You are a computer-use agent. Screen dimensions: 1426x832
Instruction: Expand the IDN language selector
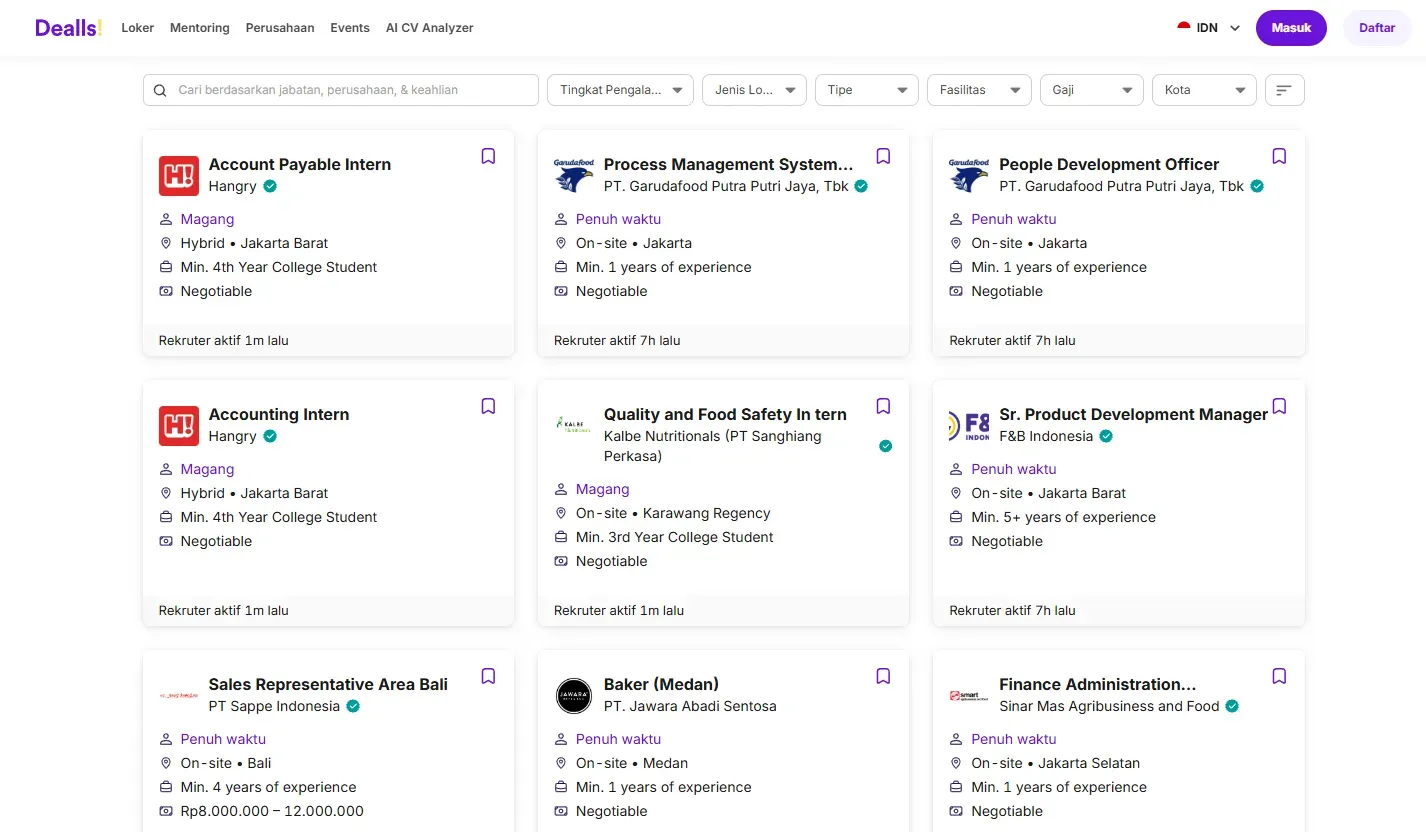tap(1209, 28)
